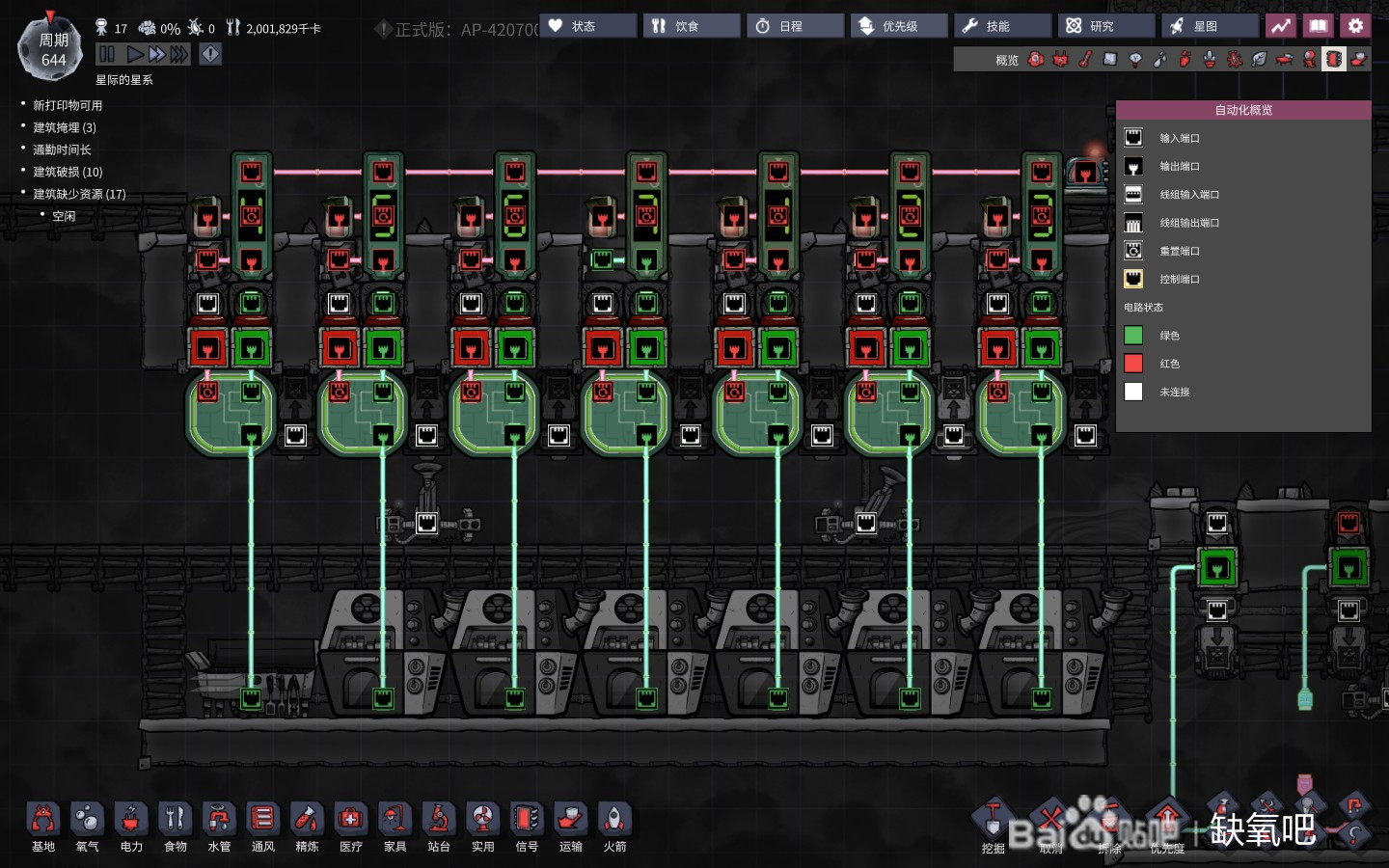Open the 运输 (Shipping) build category

point(570,827)
